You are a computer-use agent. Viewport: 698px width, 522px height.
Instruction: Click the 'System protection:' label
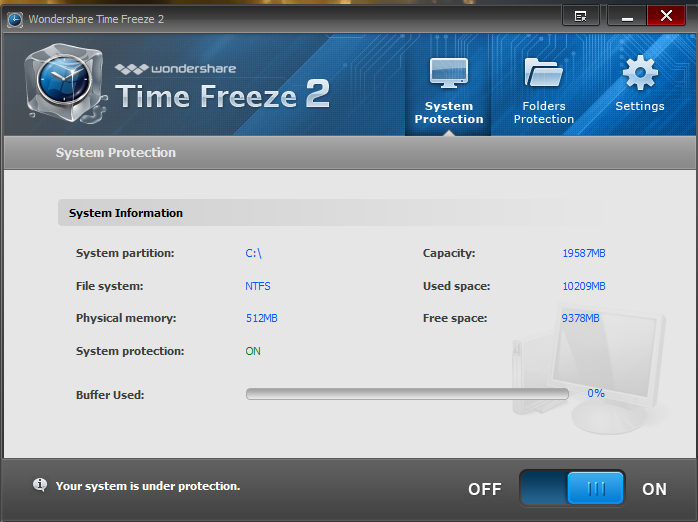130,351
